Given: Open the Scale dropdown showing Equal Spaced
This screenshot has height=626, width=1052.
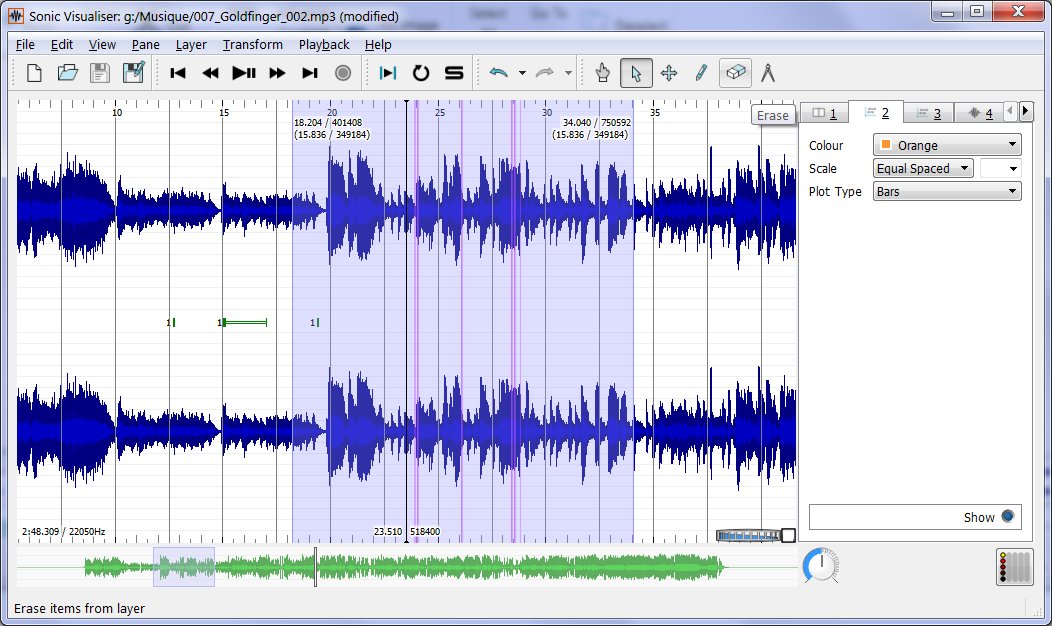Looking at the screenshot, I should coord(923,168).
